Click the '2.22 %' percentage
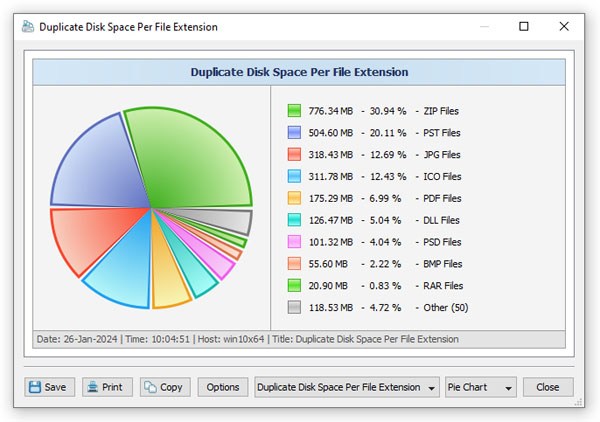The image size is (600, 422). 385,264
